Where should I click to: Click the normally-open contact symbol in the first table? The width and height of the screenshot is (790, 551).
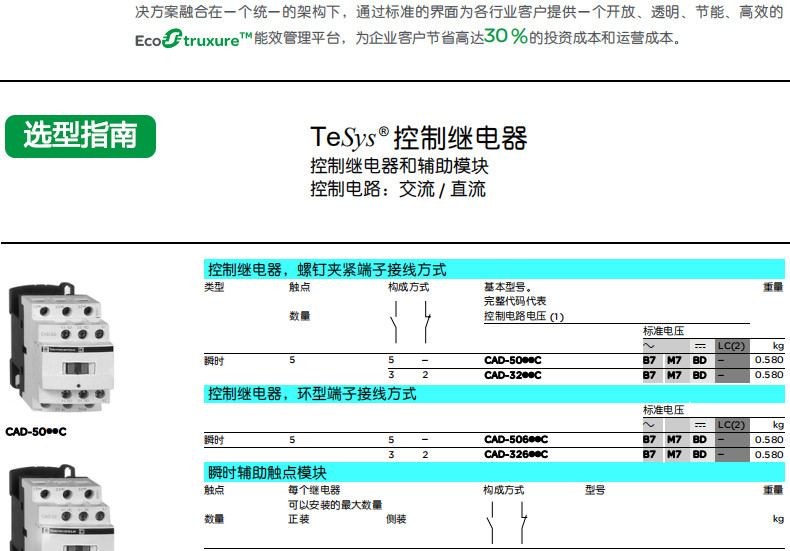(x=395, y=322)
